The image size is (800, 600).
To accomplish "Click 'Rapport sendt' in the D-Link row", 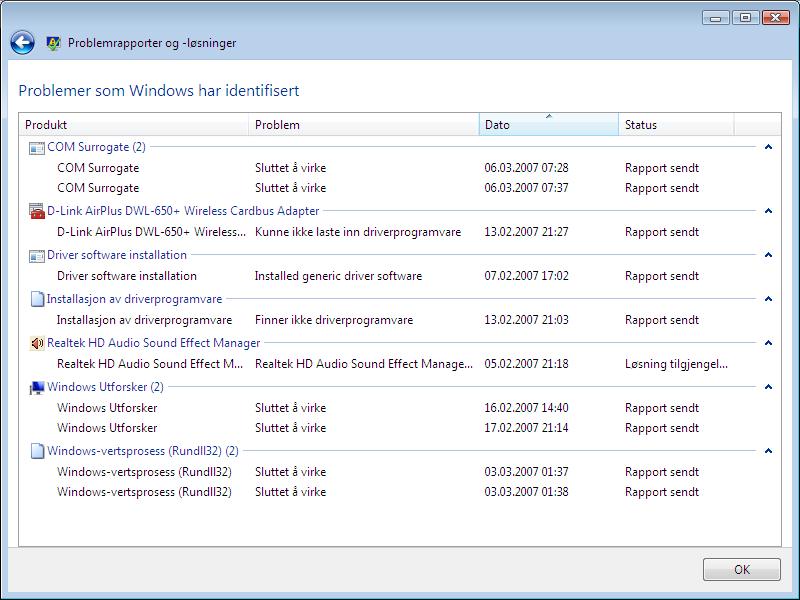I will [x=662, y=232].
